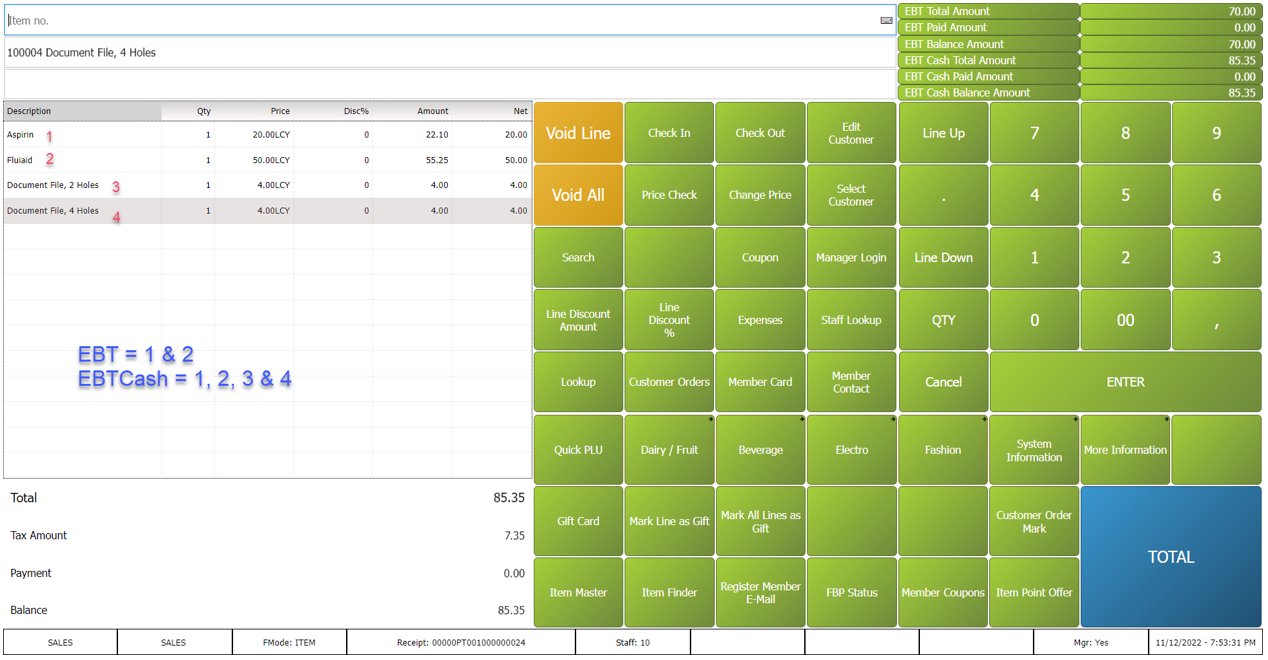Click the Manager Login button
Viewport: 1268px width, 660px height.
click(x=851, y=258)
